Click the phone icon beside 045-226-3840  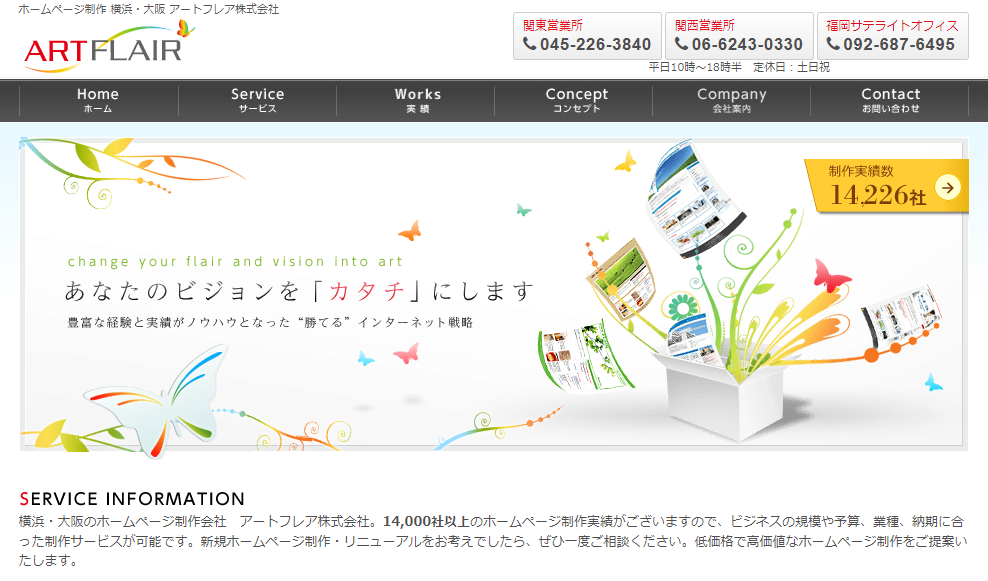point(530,45)
